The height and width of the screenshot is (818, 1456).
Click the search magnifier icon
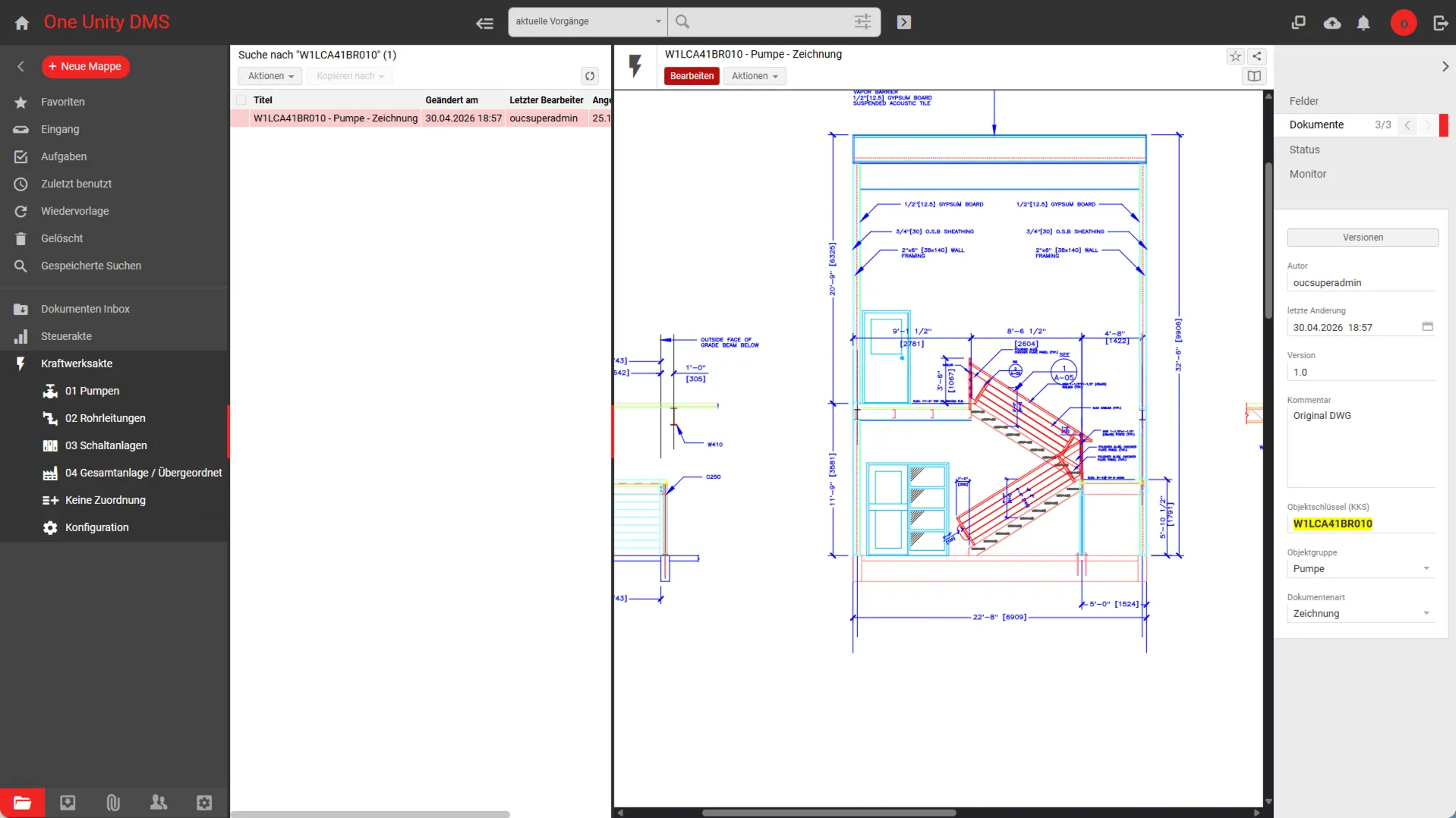point(682,22)
